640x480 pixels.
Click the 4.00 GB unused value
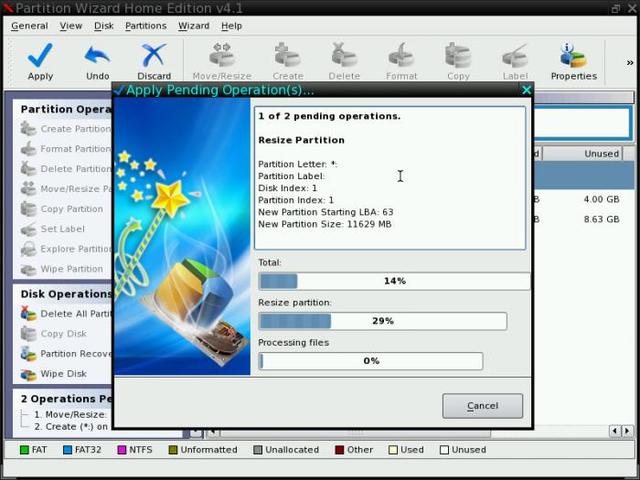pyautogui.click(x=601, y=199)
